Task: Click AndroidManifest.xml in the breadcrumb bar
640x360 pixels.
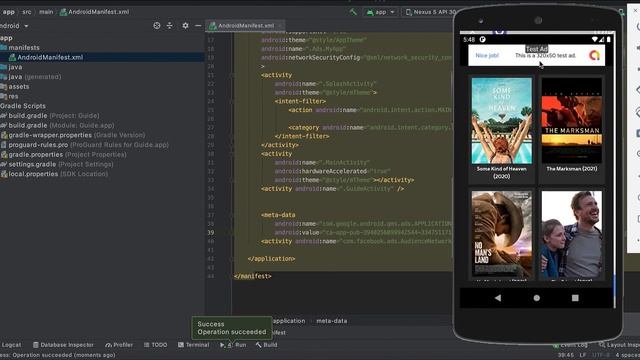Action: (x=94, y=12)
